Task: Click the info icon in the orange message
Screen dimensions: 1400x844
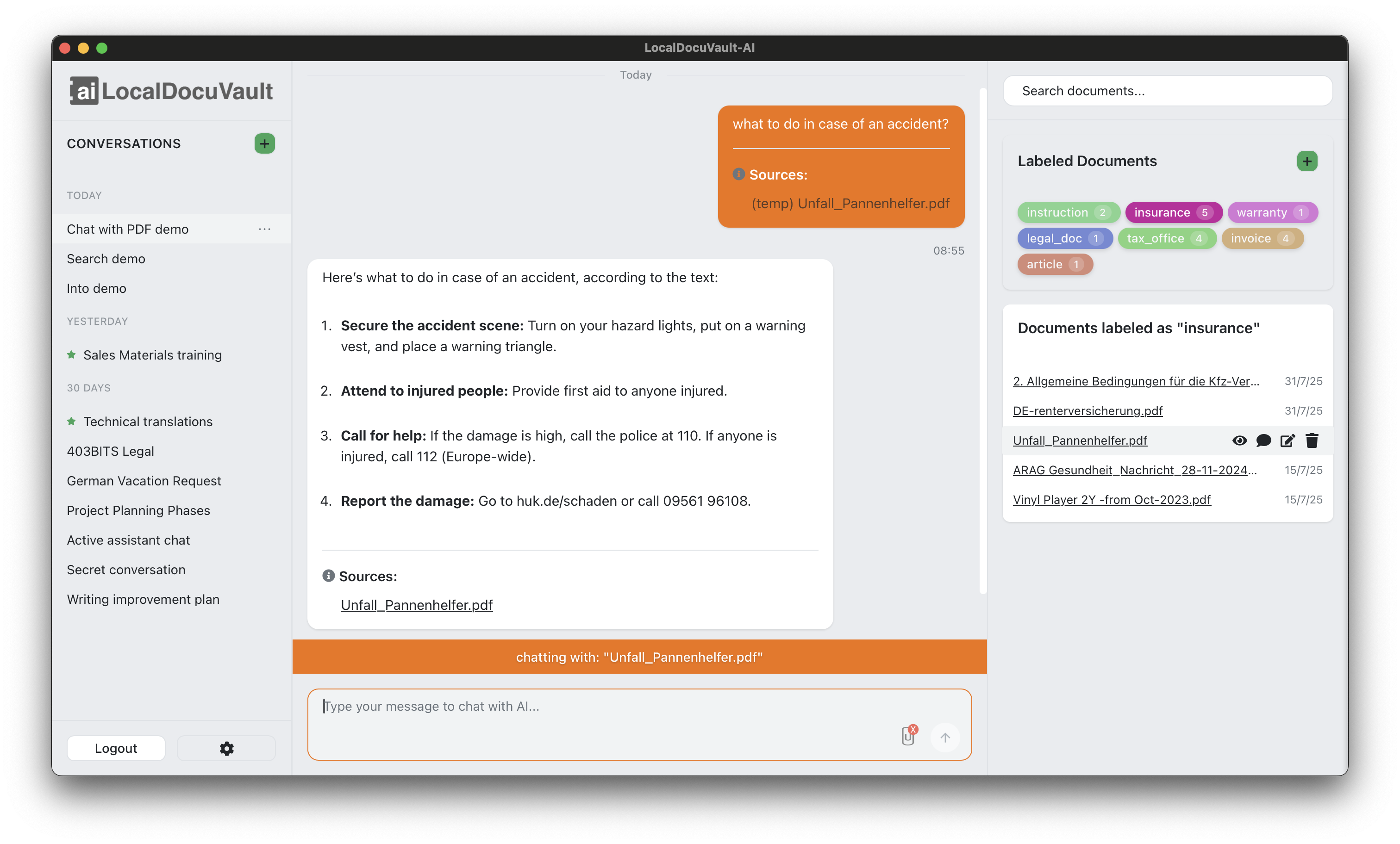Action: point(738,174)
